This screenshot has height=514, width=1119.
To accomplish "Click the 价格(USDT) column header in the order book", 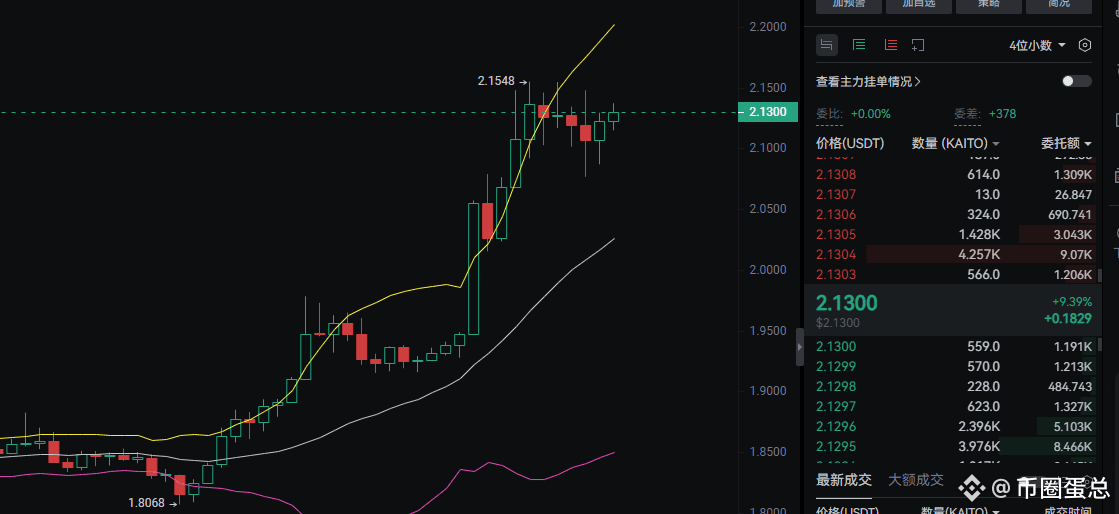I will point(850,143).
